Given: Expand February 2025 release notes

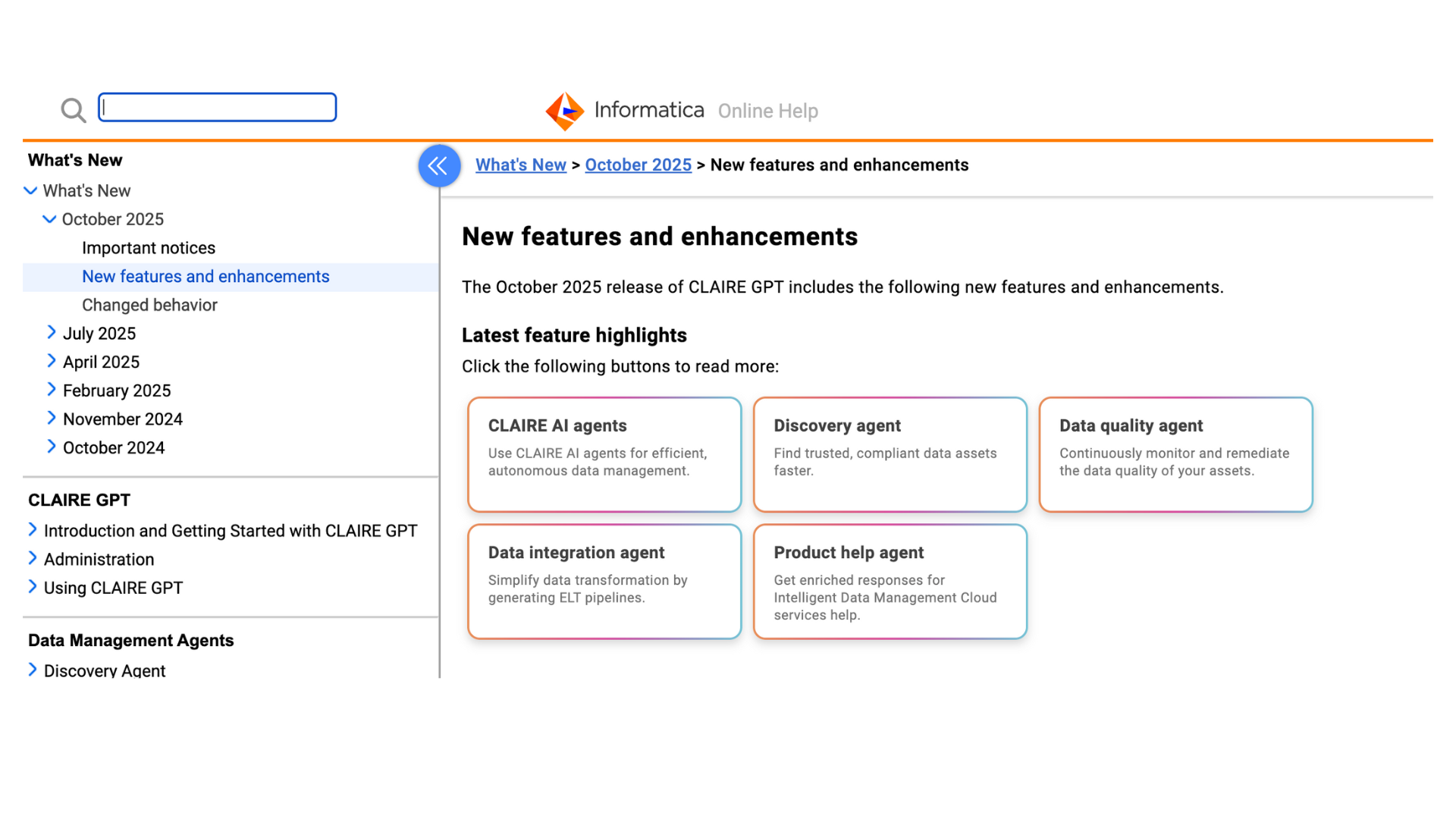Looking at the screenshot, I should click(x=52, y=390).
